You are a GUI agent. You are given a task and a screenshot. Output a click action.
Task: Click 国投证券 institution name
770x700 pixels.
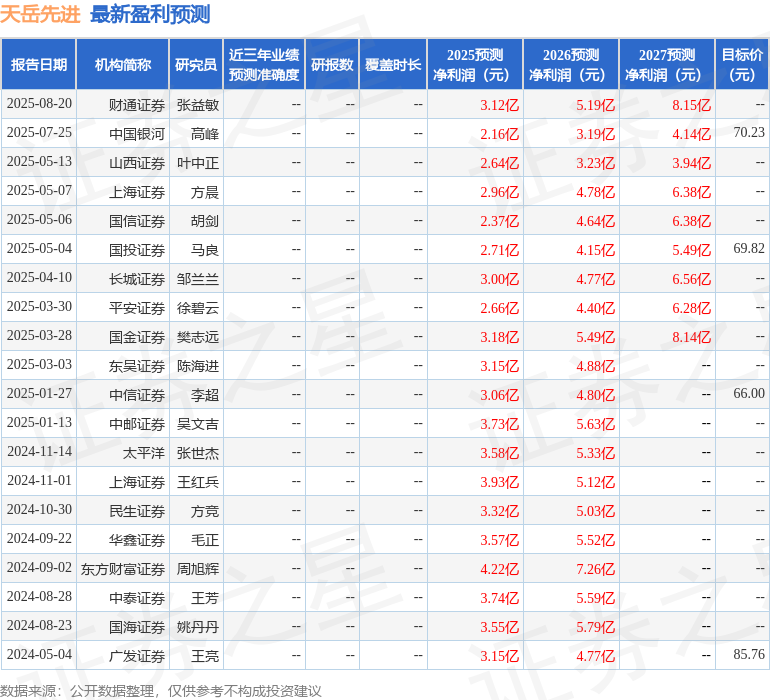click(x=137, y=250)
